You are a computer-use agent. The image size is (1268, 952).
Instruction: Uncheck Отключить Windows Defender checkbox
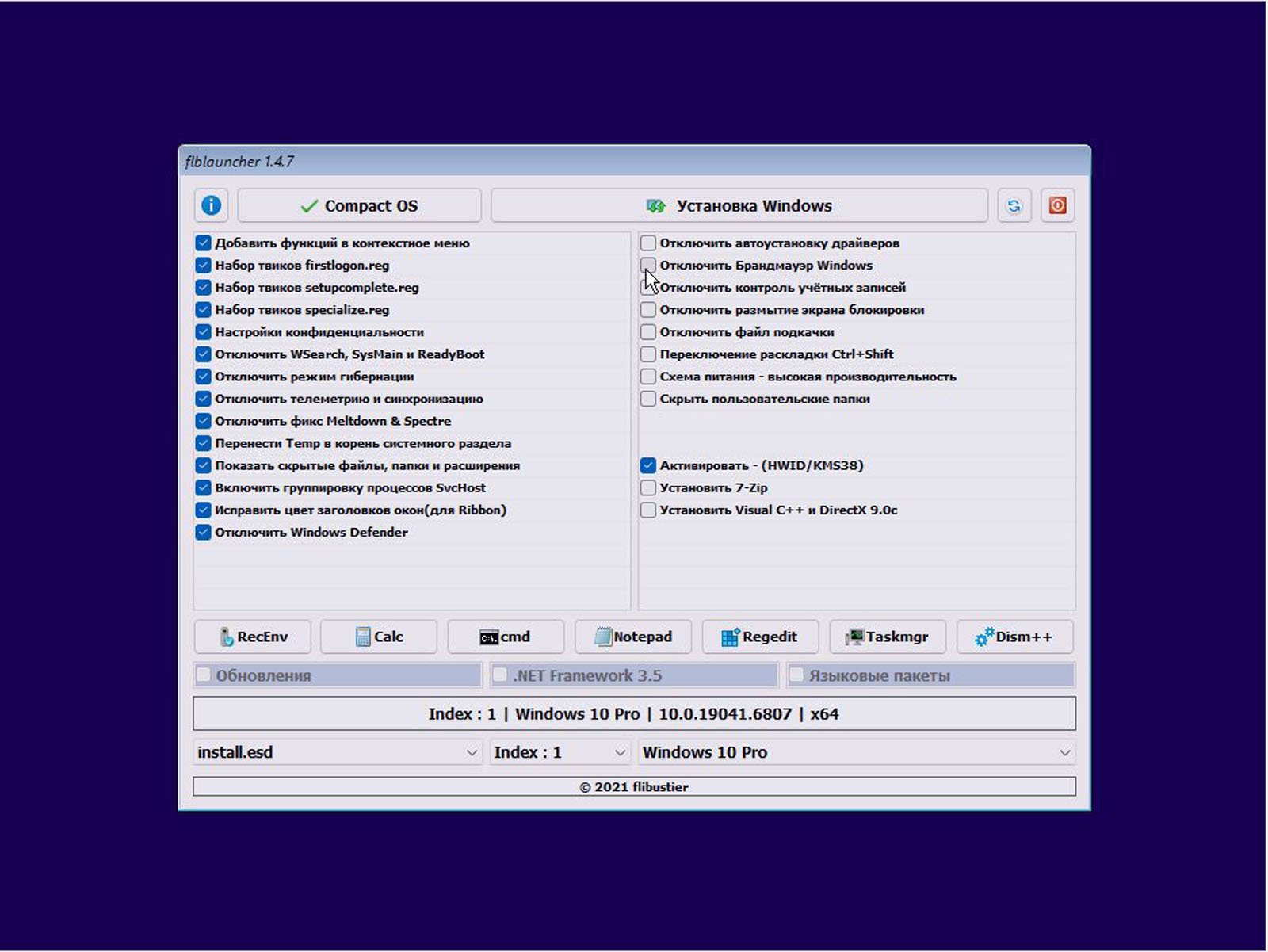coord(204,533)
